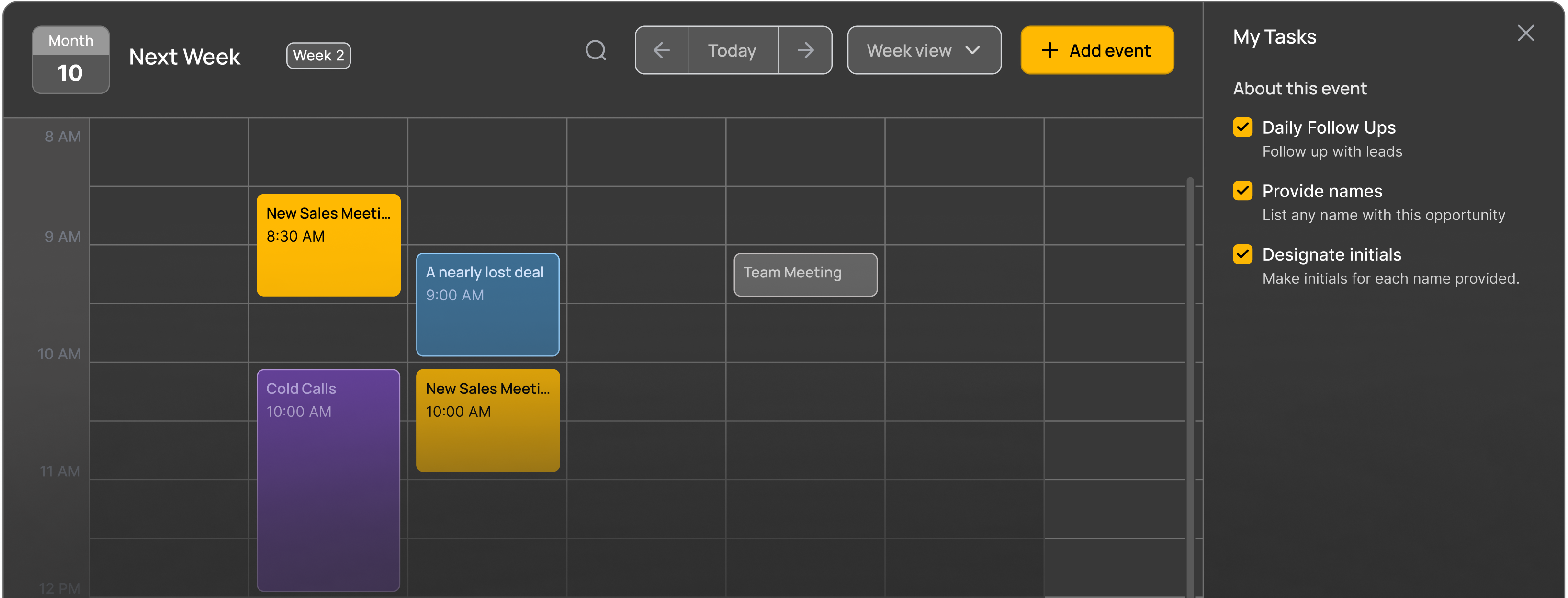1568x598 pixels.
Task: Uncheck the Daily Follow Ups task
Action: pos(1242,127)
